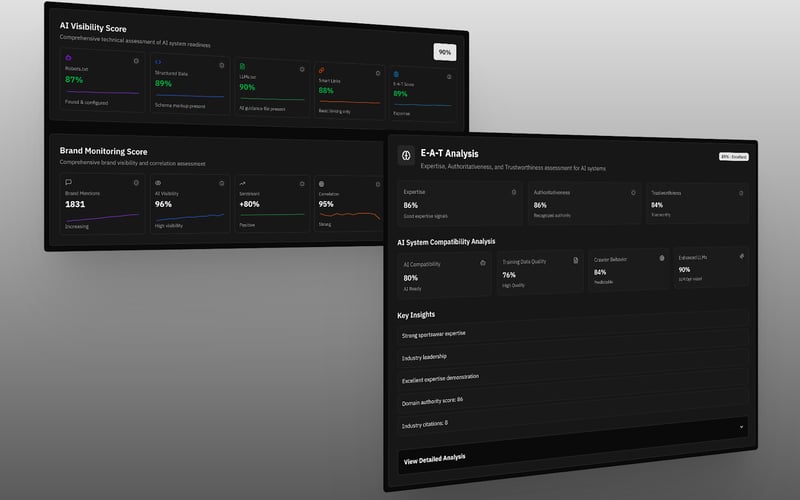Click the 96% AI Visibility value

(x=163, y=204)
